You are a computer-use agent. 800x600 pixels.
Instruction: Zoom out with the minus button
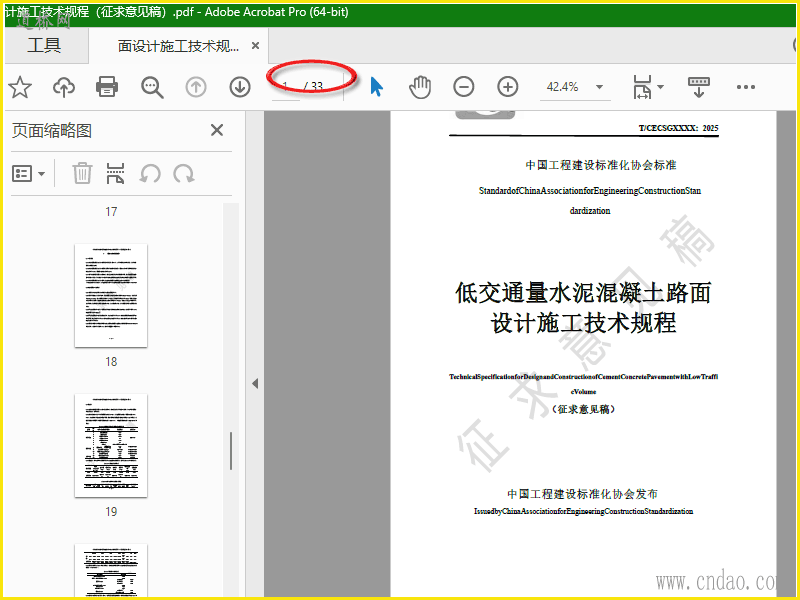(x=464, y=87)
